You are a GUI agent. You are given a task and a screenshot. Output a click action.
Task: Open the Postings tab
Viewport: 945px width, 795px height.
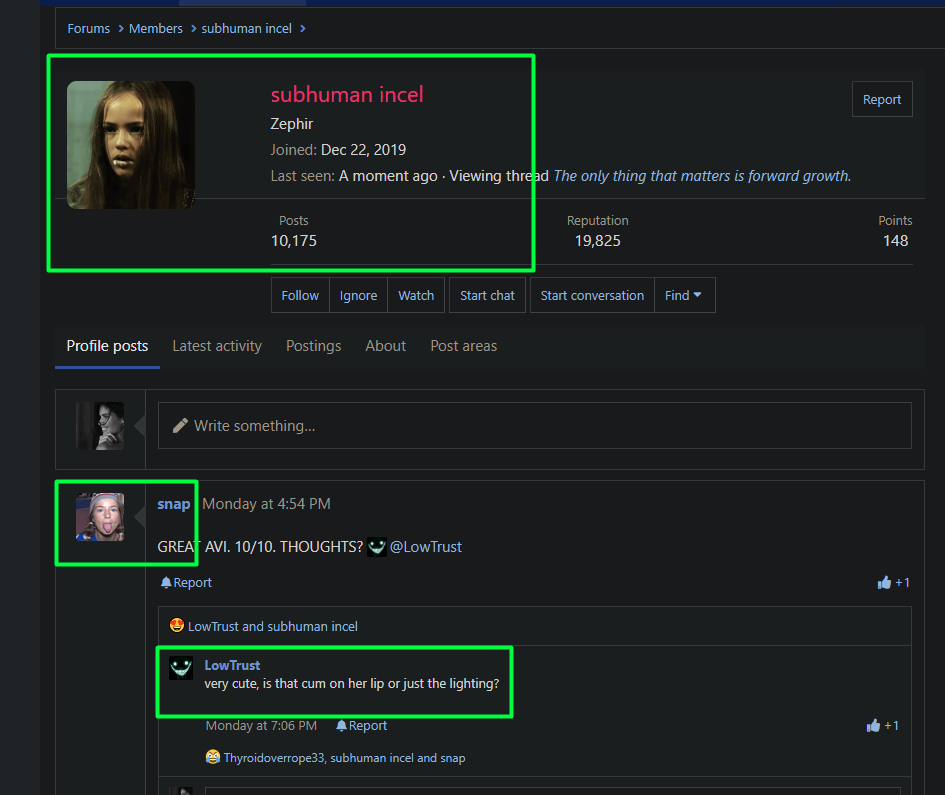313,346
